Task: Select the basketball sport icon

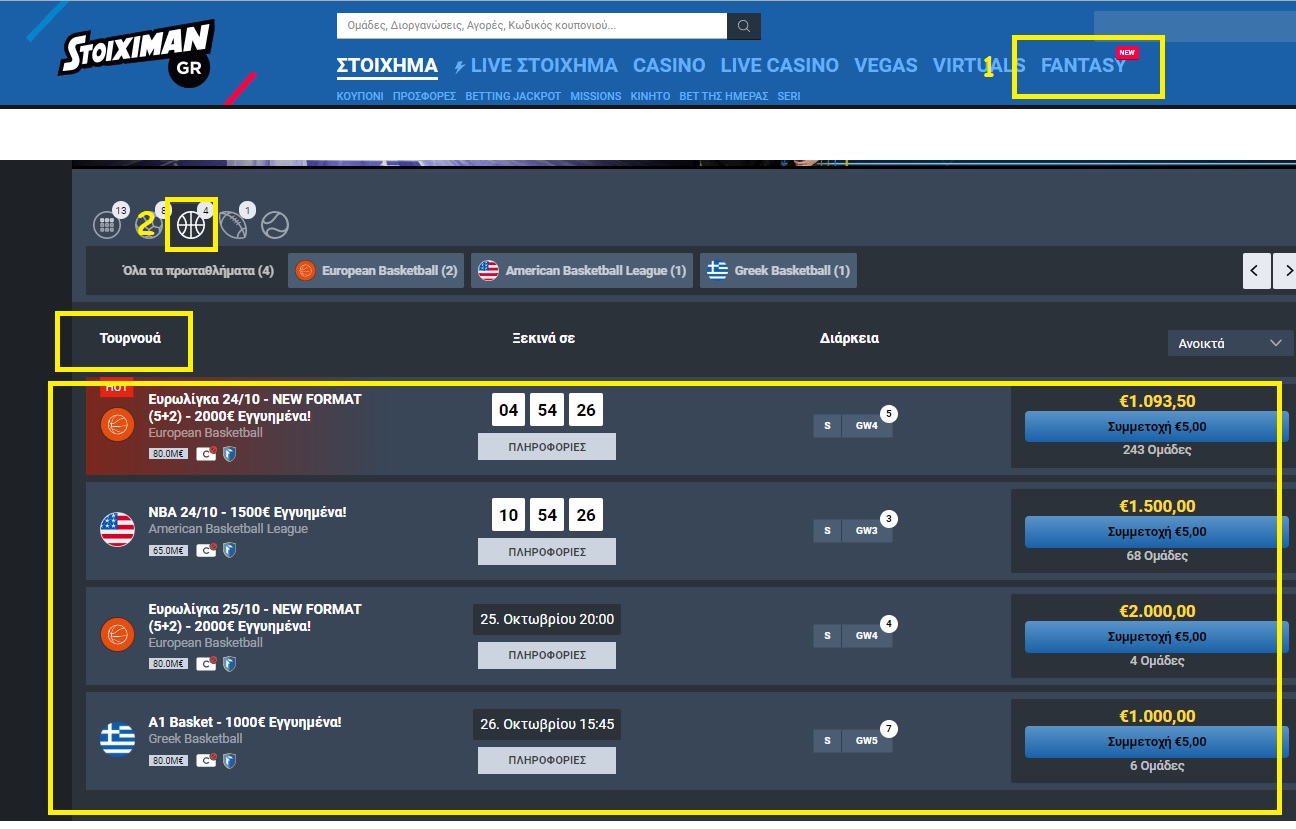Action: [x=191, y=225]
